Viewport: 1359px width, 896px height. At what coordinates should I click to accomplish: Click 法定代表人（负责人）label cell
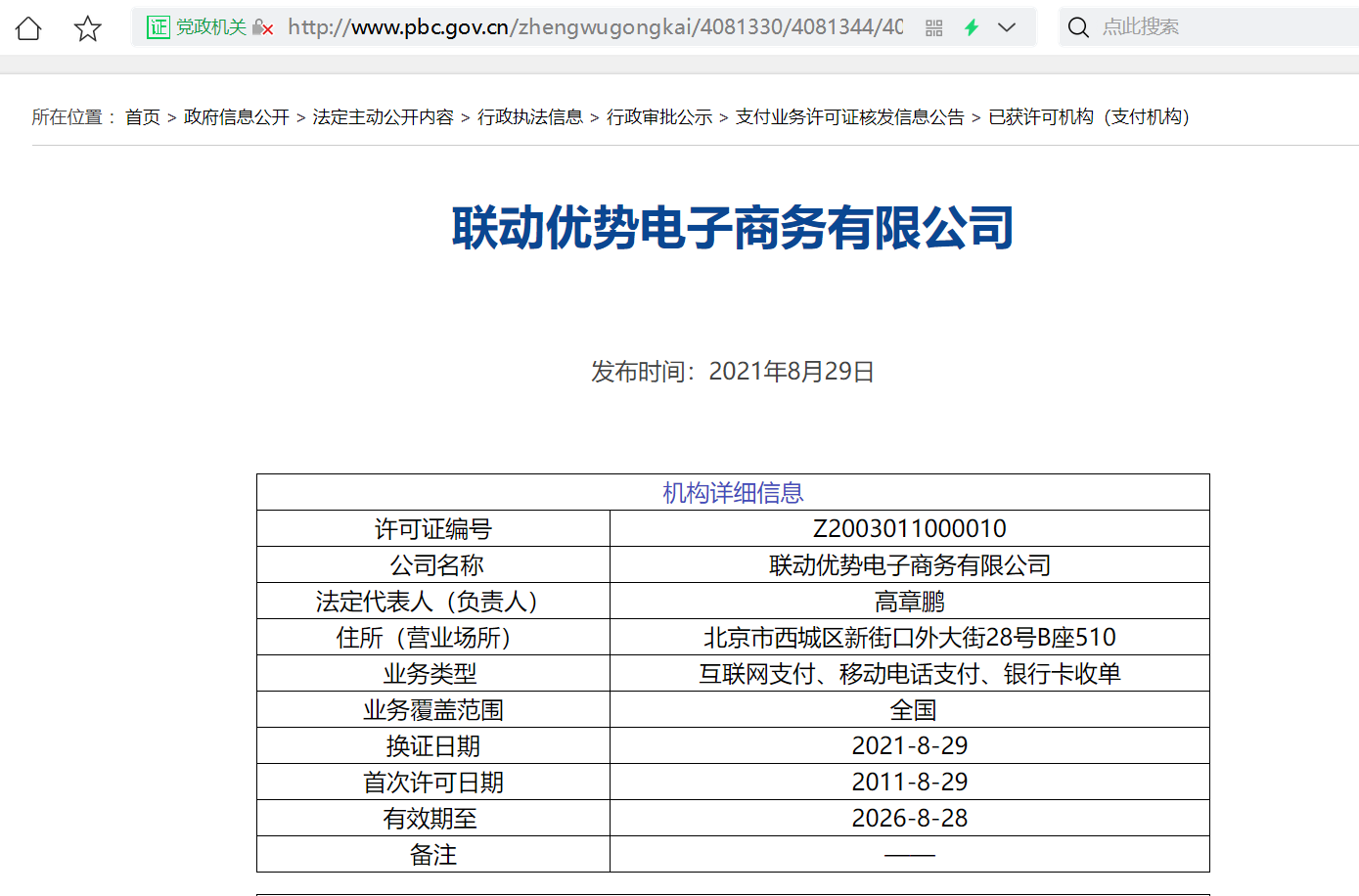click(433, 602)
